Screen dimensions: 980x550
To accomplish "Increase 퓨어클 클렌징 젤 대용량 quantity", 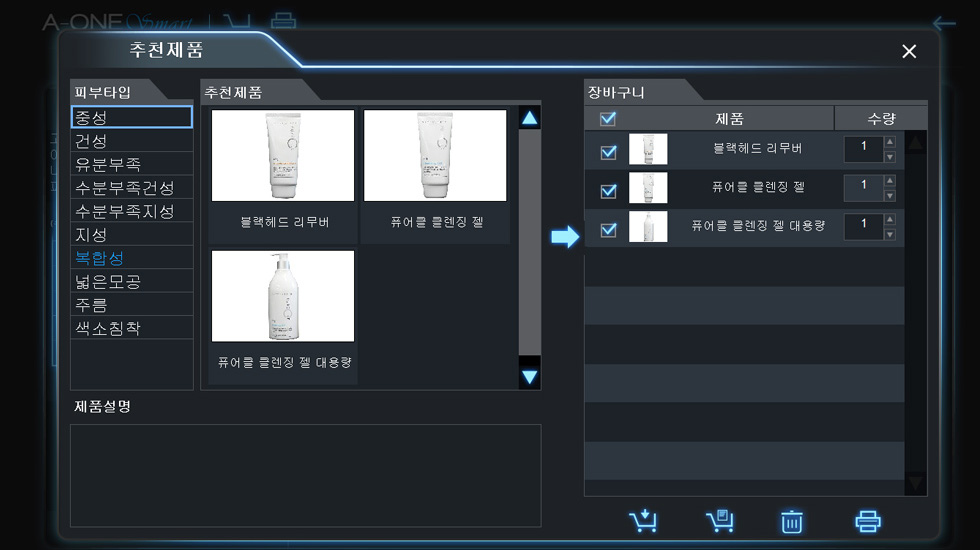I will pyautogui.click(x=890, y=219).
